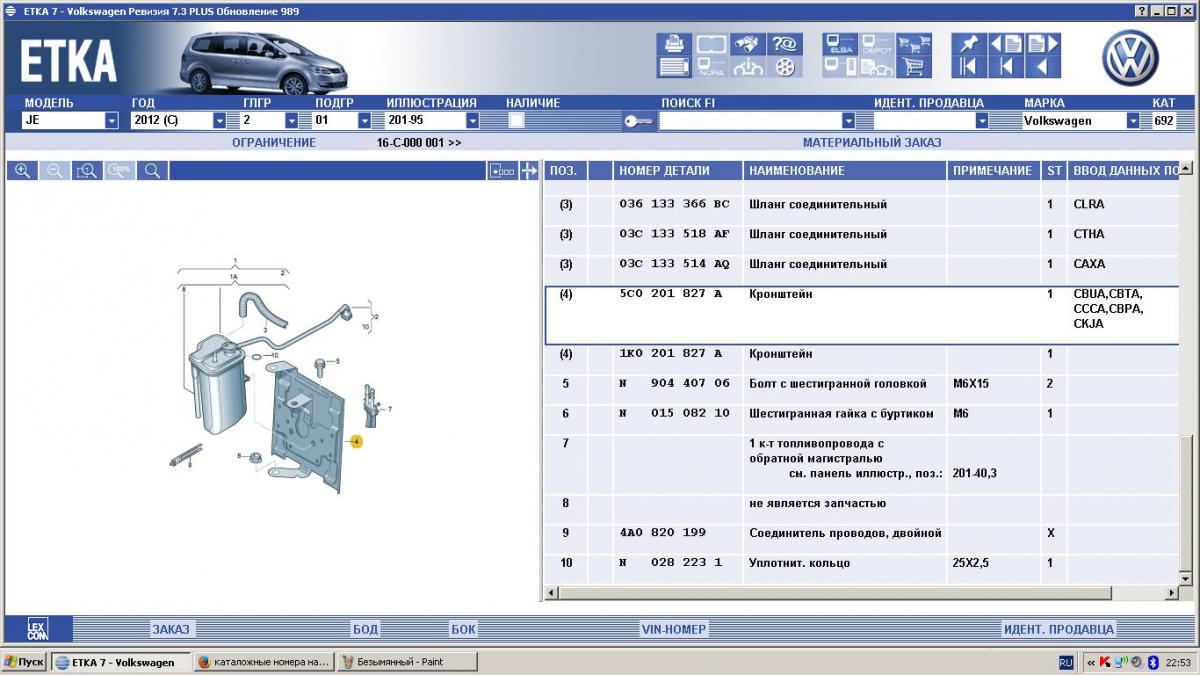Screen dimensions: 1200x675
Task: Click the НАИМЕНОВАНИЕ column header
Action: pyautogui.click(x=846, y=171)
